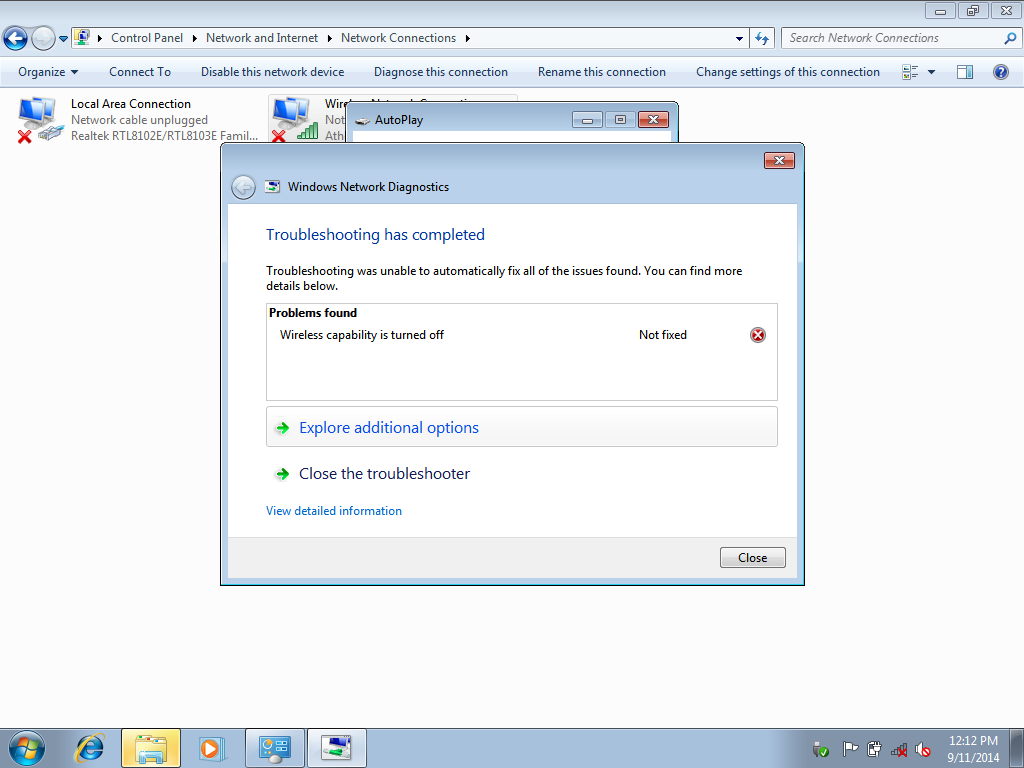Select the Local Area Connection adapter icon

click(40, 120)
